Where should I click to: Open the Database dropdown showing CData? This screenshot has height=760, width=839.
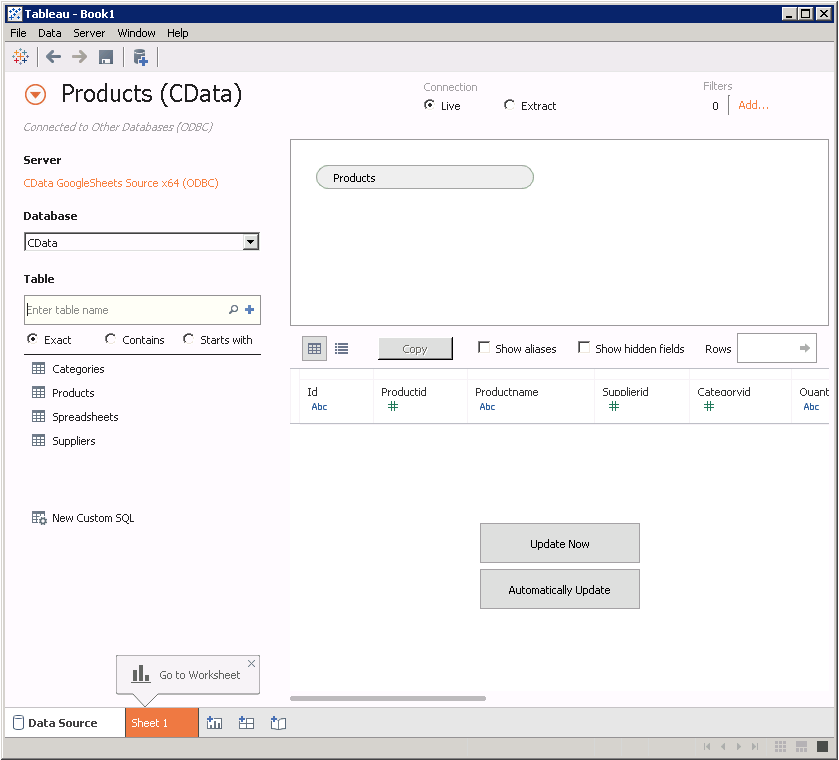pyautogui.click(x=250, y=242)
